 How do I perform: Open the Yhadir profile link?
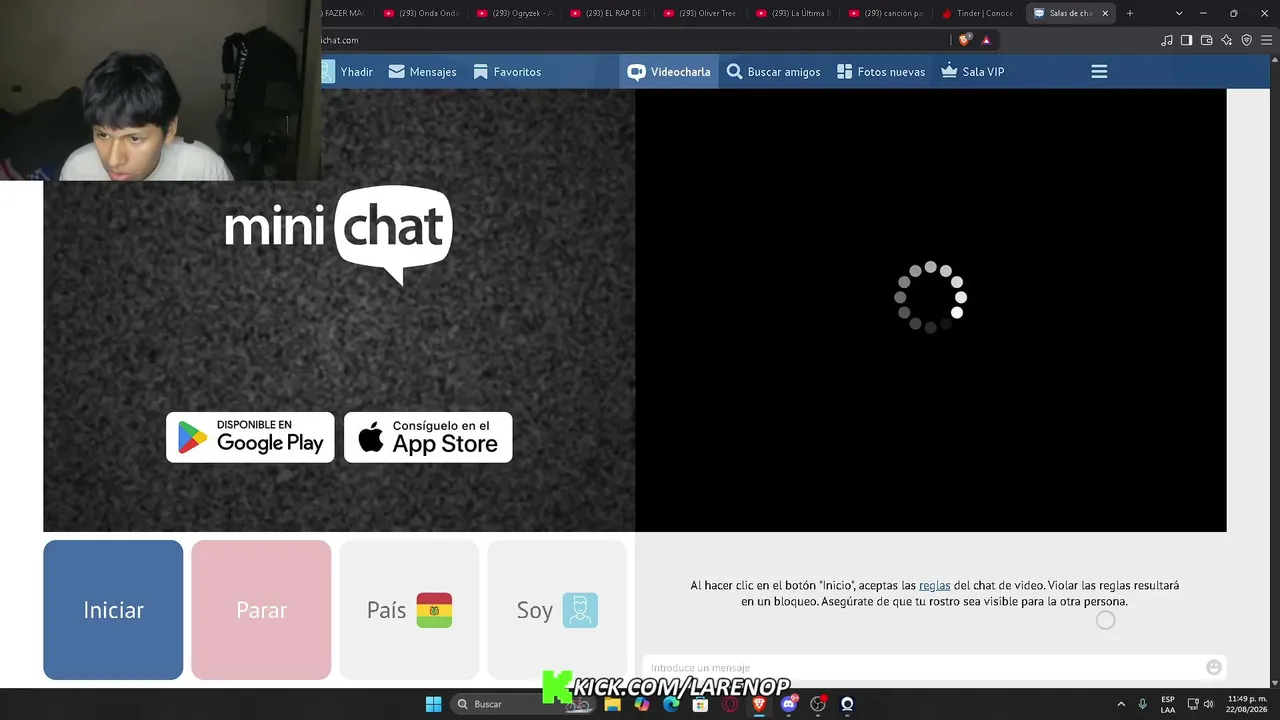click(346, 72)
